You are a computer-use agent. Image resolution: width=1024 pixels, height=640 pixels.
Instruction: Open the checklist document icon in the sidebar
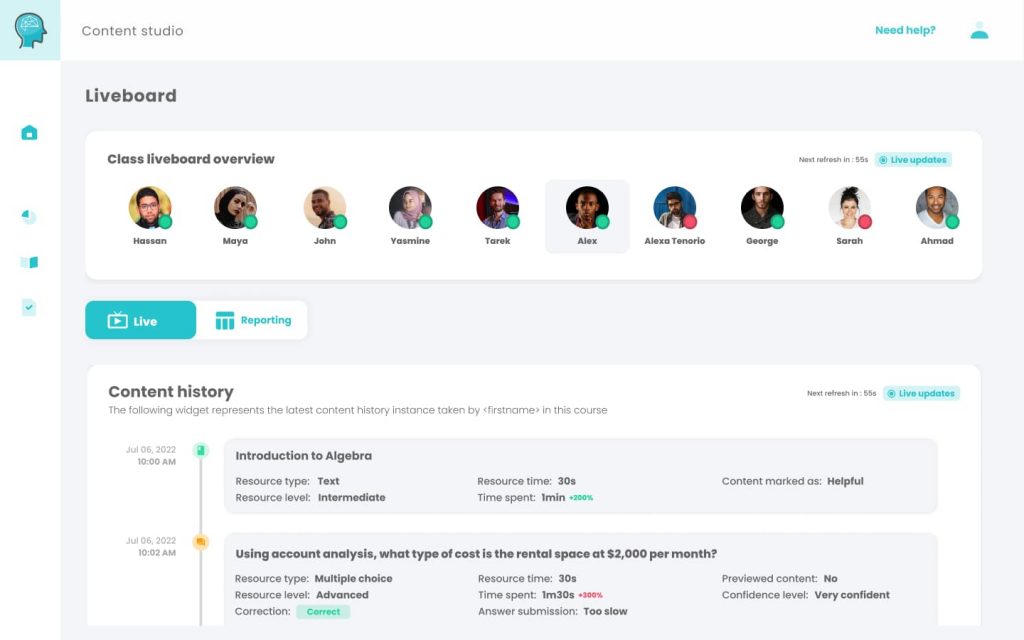click(x=28, y=307)
